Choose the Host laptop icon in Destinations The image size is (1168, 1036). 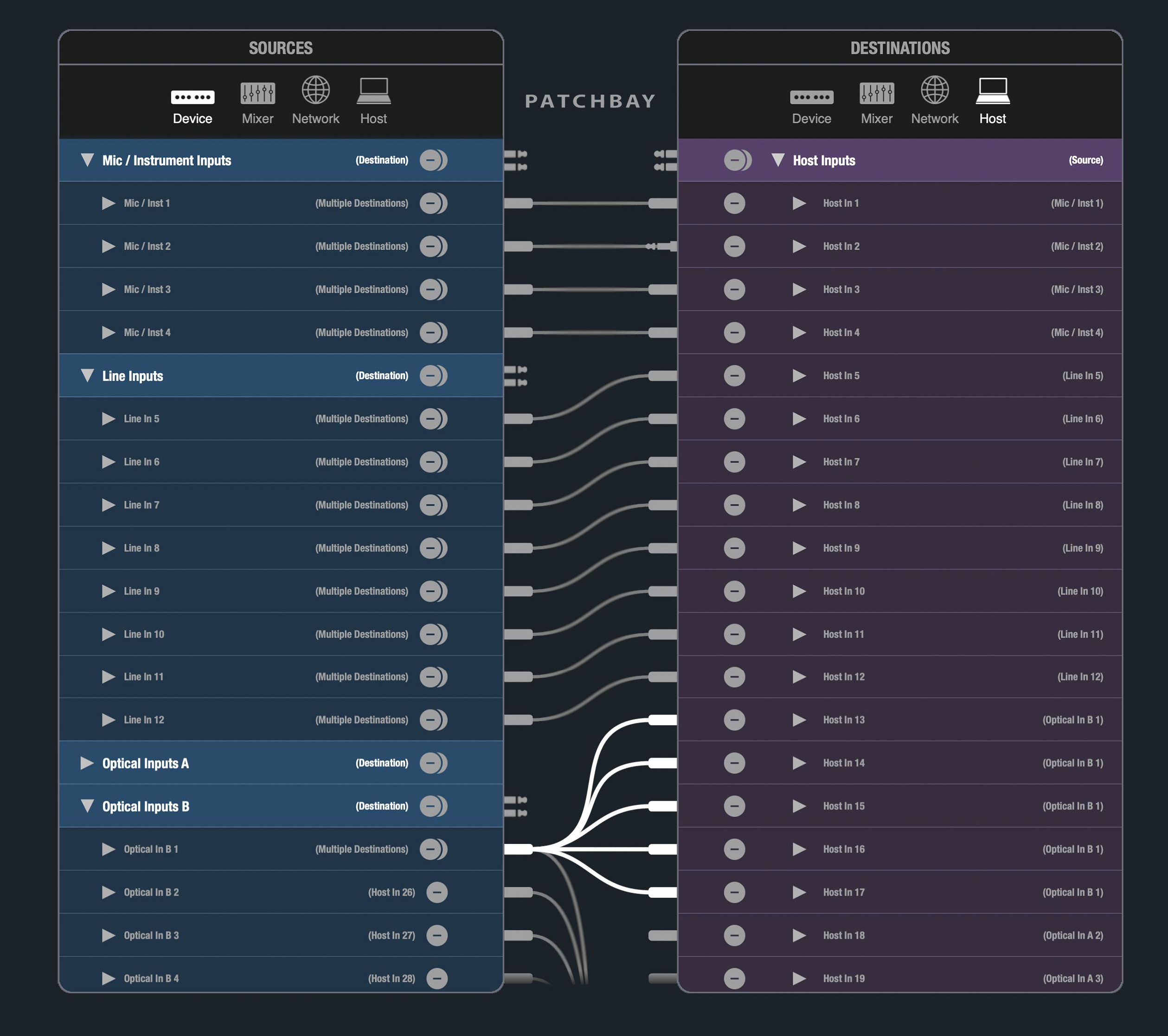993,91
